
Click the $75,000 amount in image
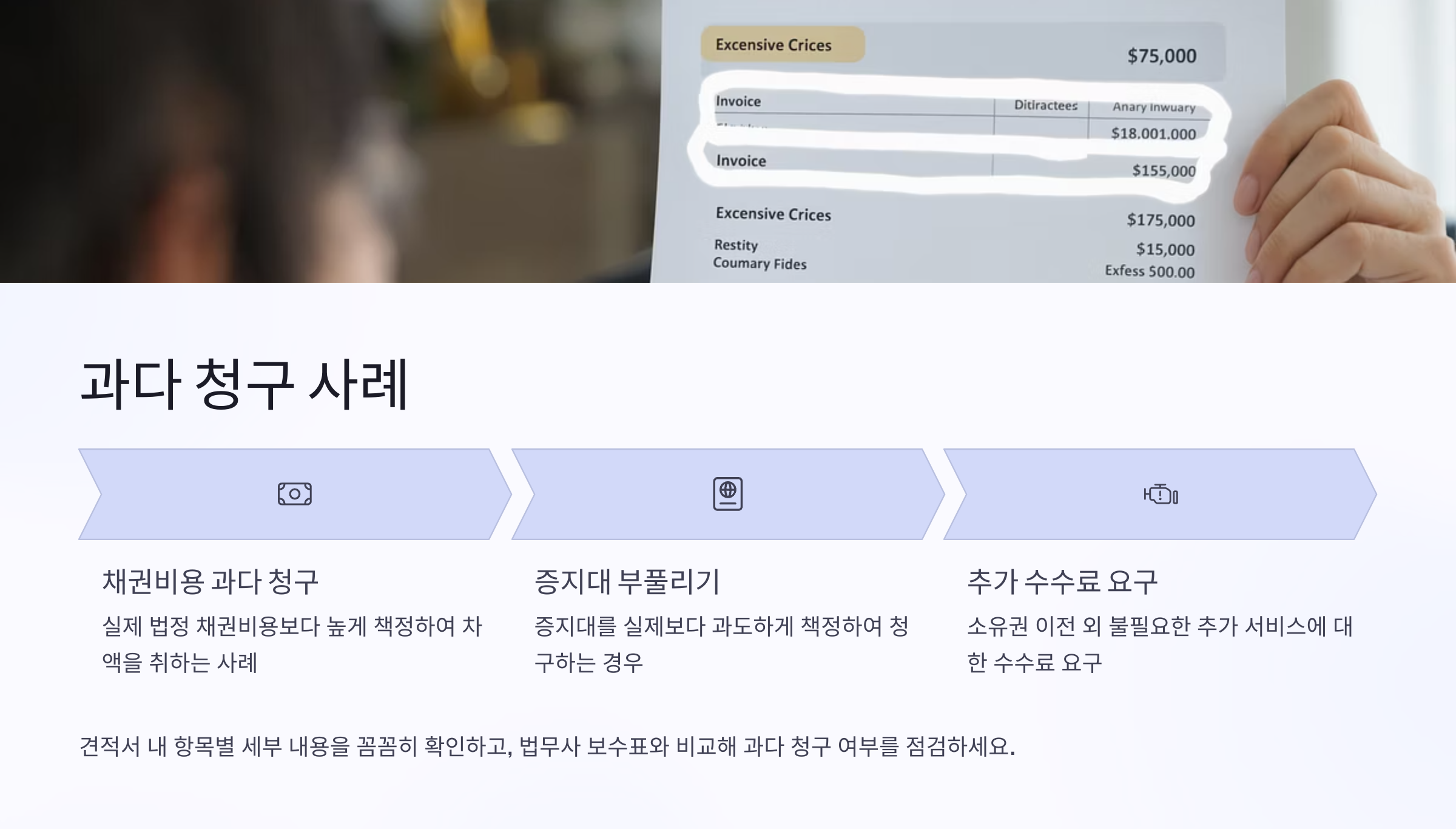point(1161,56)
